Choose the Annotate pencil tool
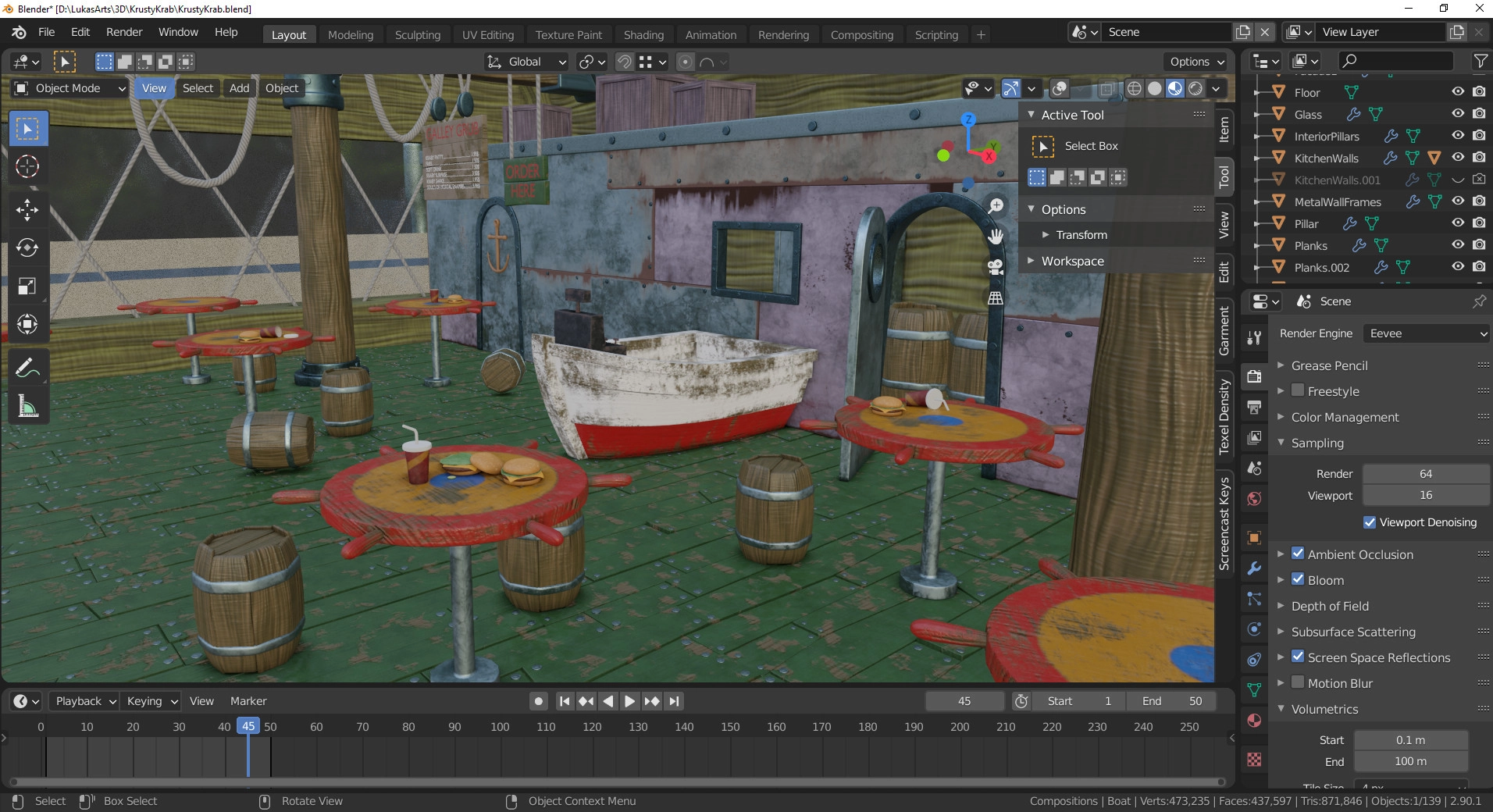The width and height of the screenshot is (1493, 812). [27, 368]
